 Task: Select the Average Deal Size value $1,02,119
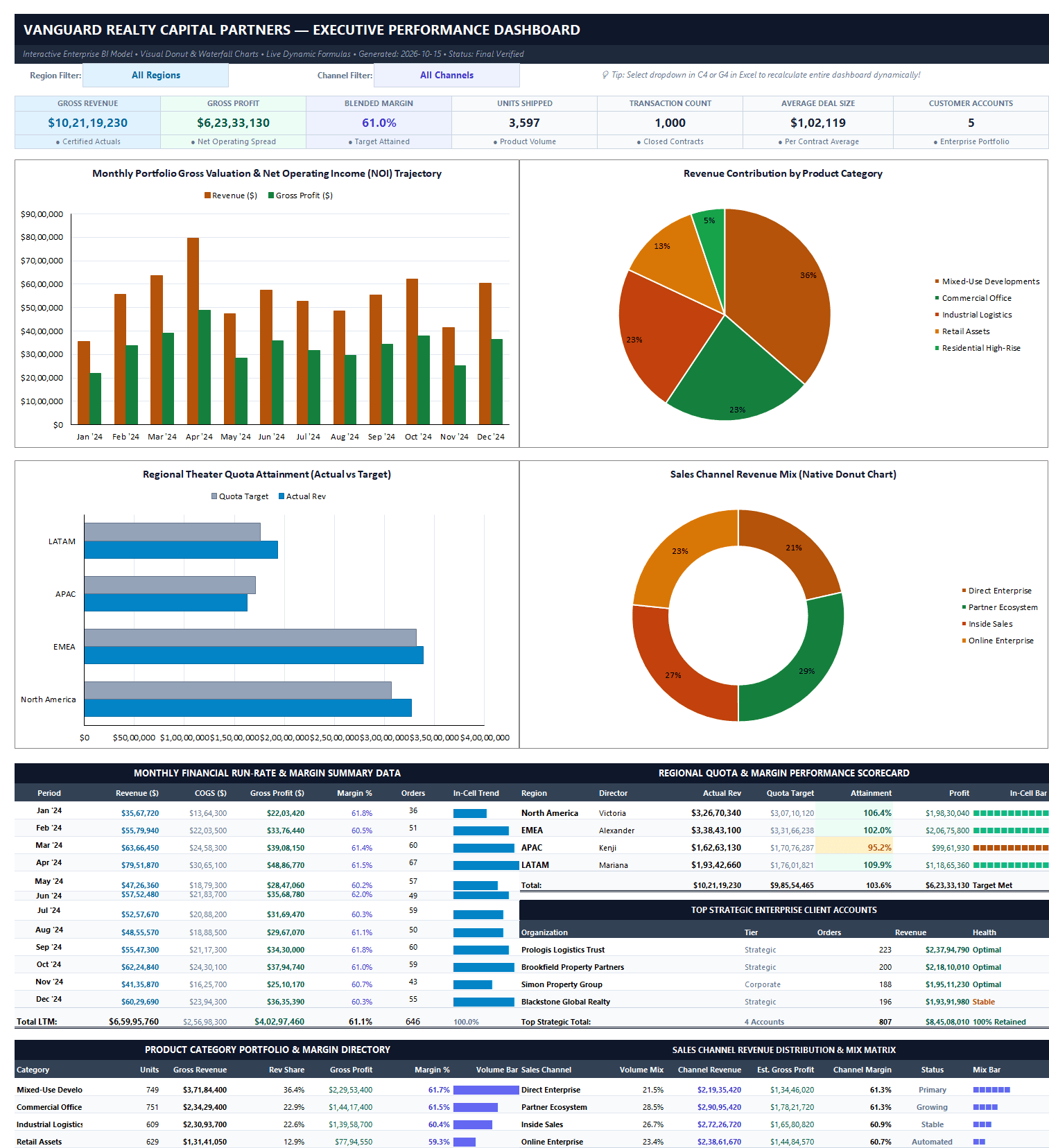click(818, 123)
